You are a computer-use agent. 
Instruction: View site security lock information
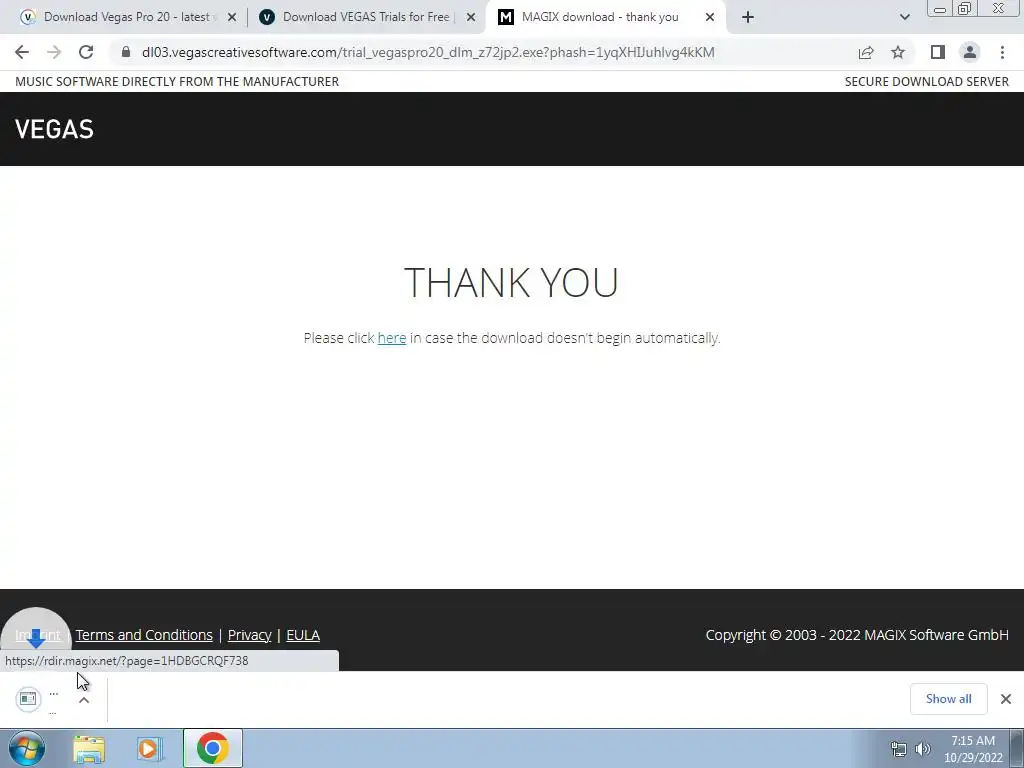pos(125,52)
